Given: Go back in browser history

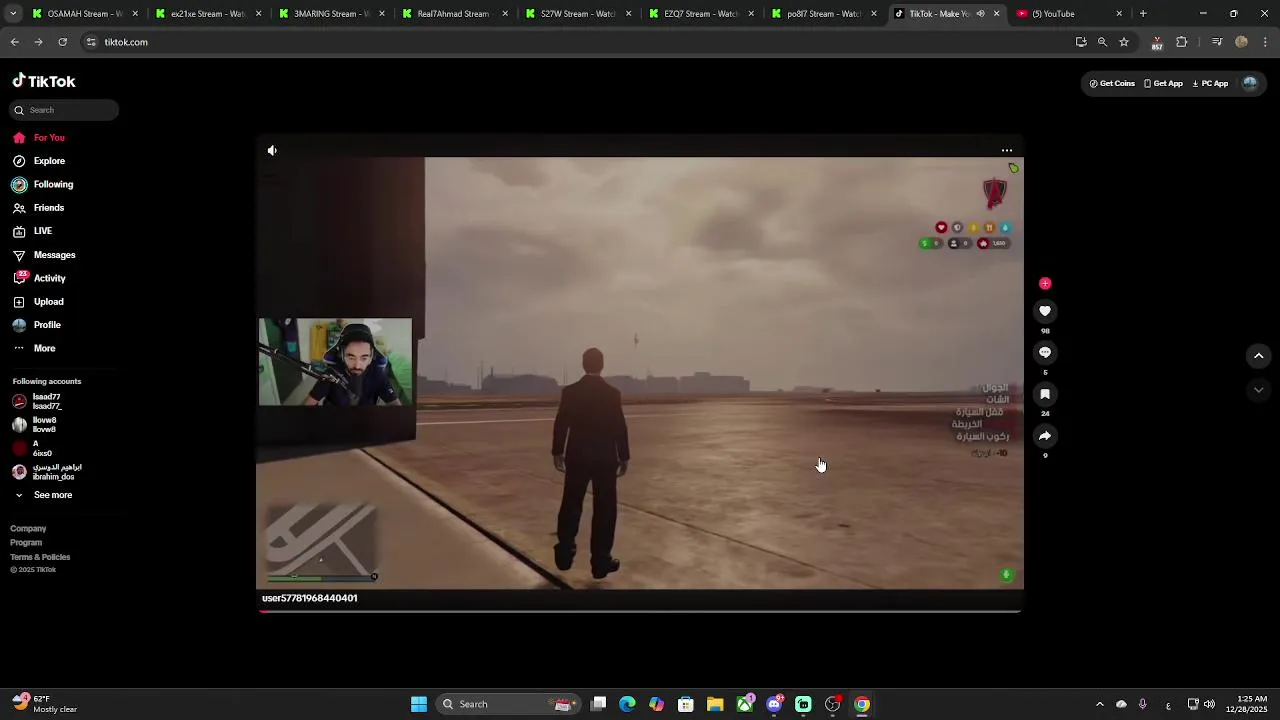Looking at the screenshot, I should coord(15,42).
